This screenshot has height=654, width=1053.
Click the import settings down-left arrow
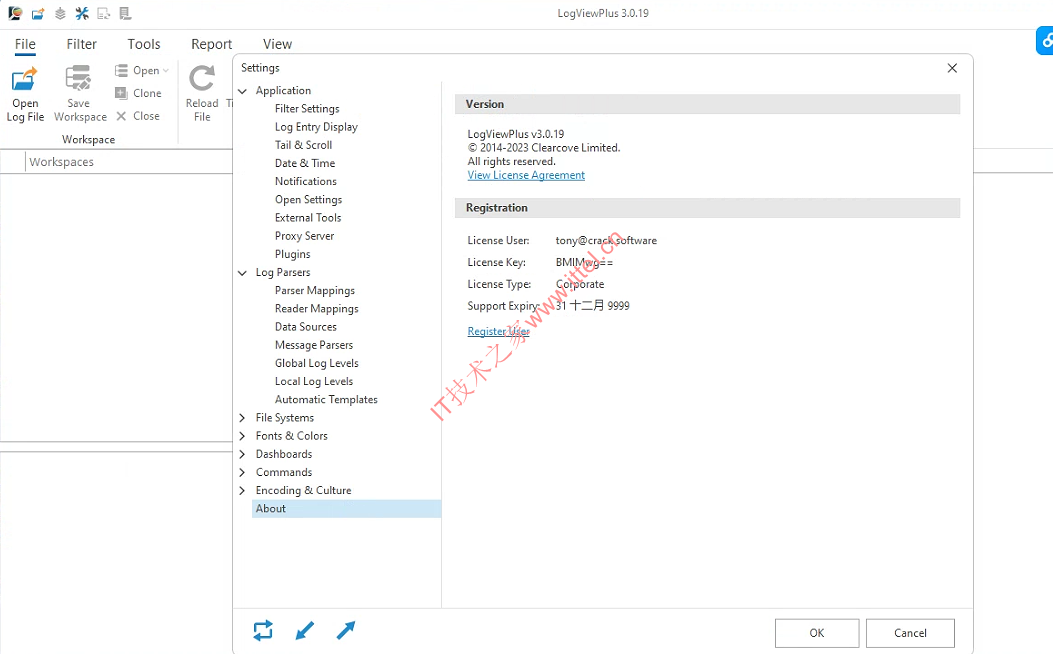click(x=304, y=630)
